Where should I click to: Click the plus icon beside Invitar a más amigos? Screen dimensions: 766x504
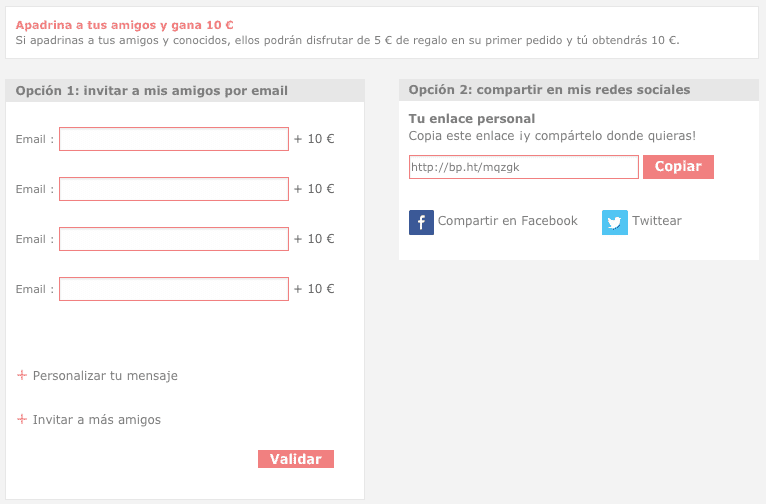[22, 419]
